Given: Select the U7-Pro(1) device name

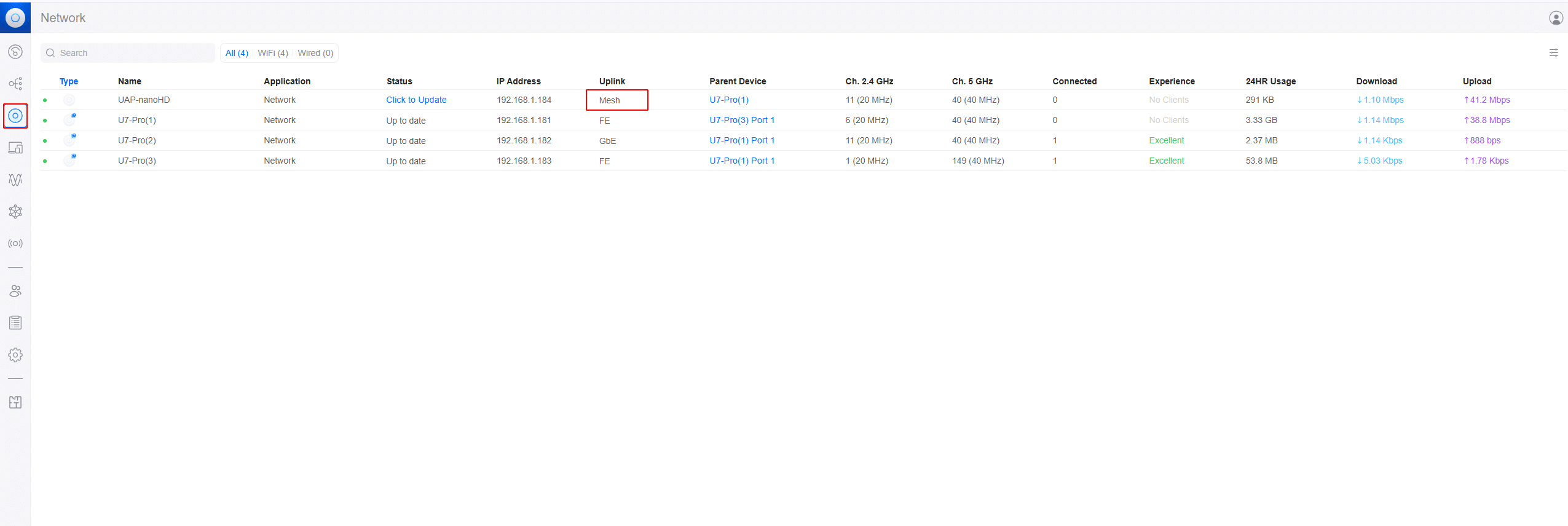Looking at the screenshot, I should [x=137, y=120].
